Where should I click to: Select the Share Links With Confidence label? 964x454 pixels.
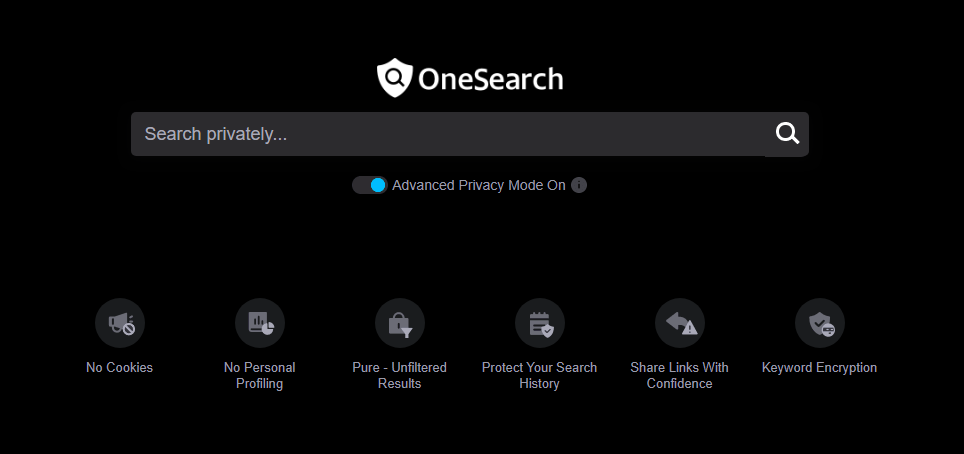click(679, 375)
